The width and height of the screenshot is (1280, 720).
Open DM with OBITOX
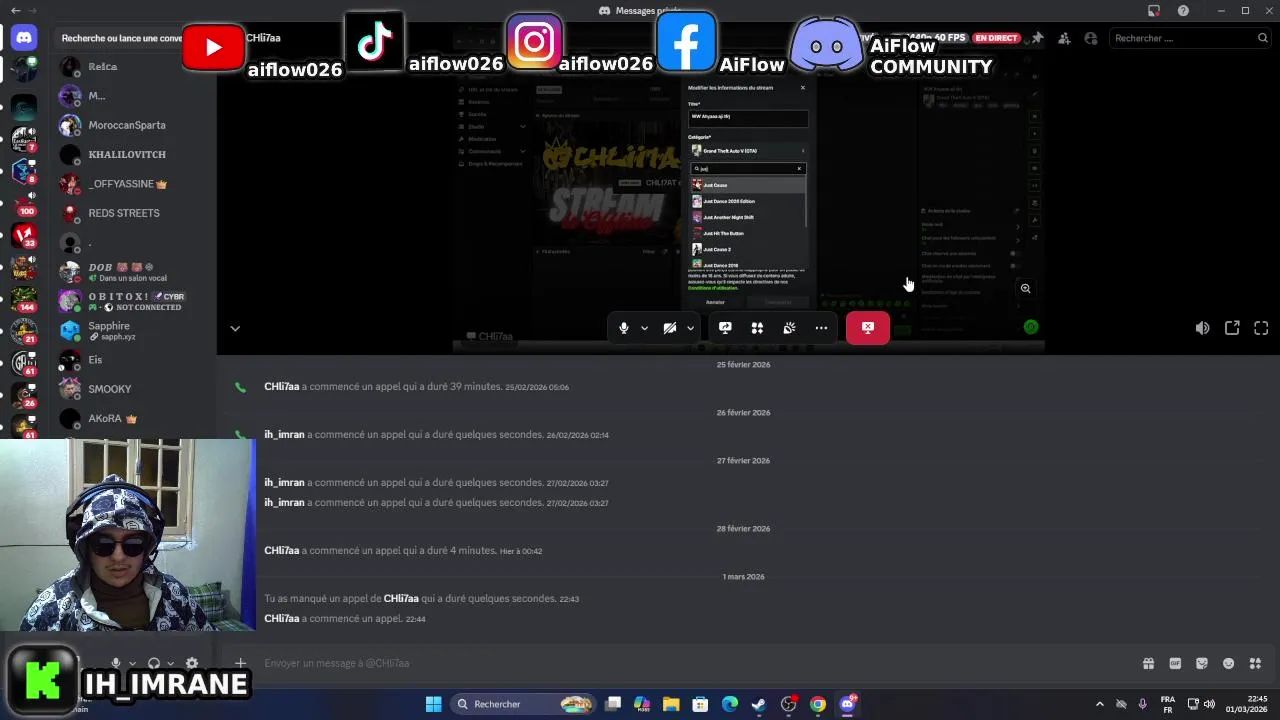[133, 301]
